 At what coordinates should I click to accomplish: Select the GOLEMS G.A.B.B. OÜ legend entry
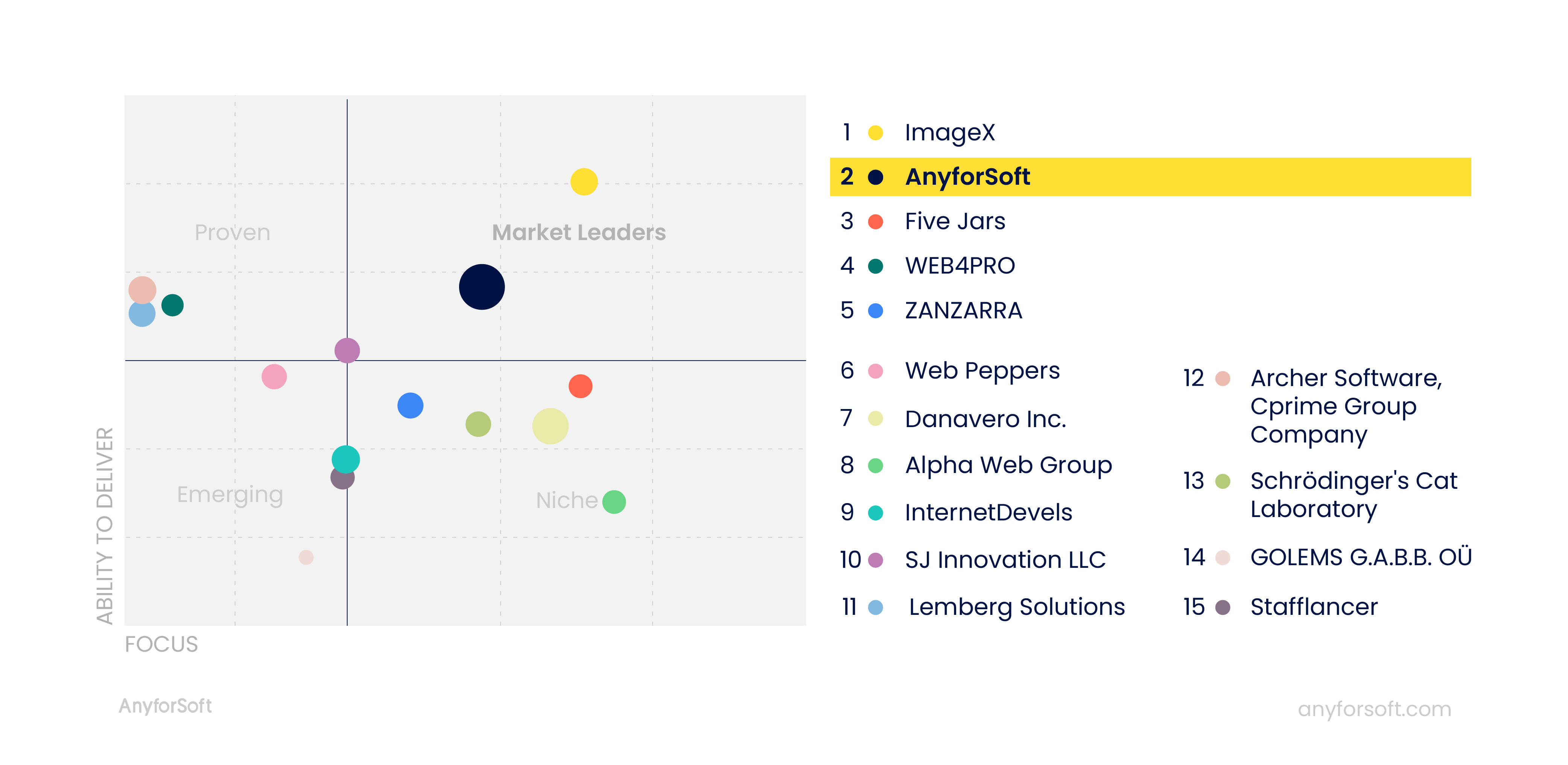(1327, 557)
